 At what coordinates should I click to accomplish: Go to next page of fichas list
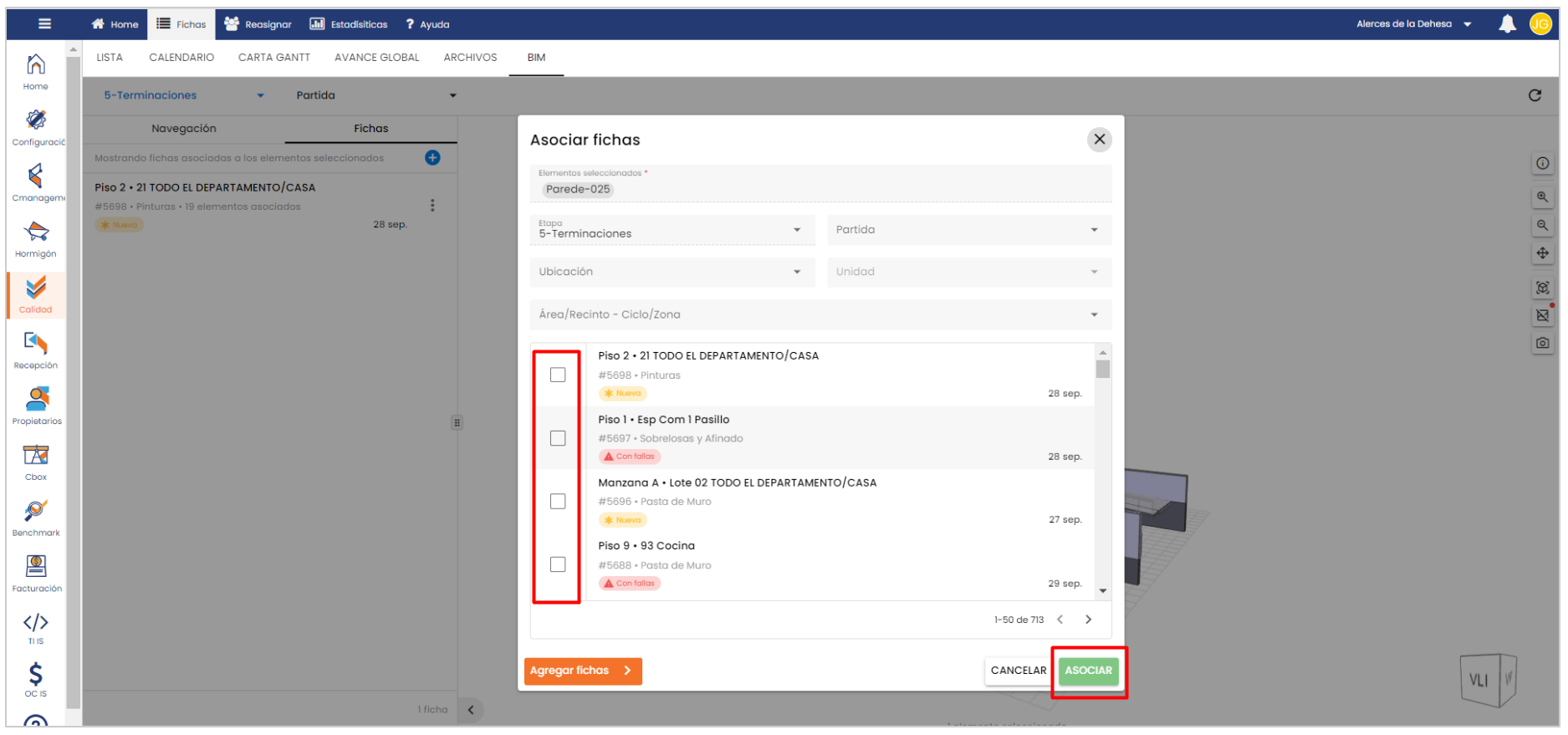(1088, 620)
